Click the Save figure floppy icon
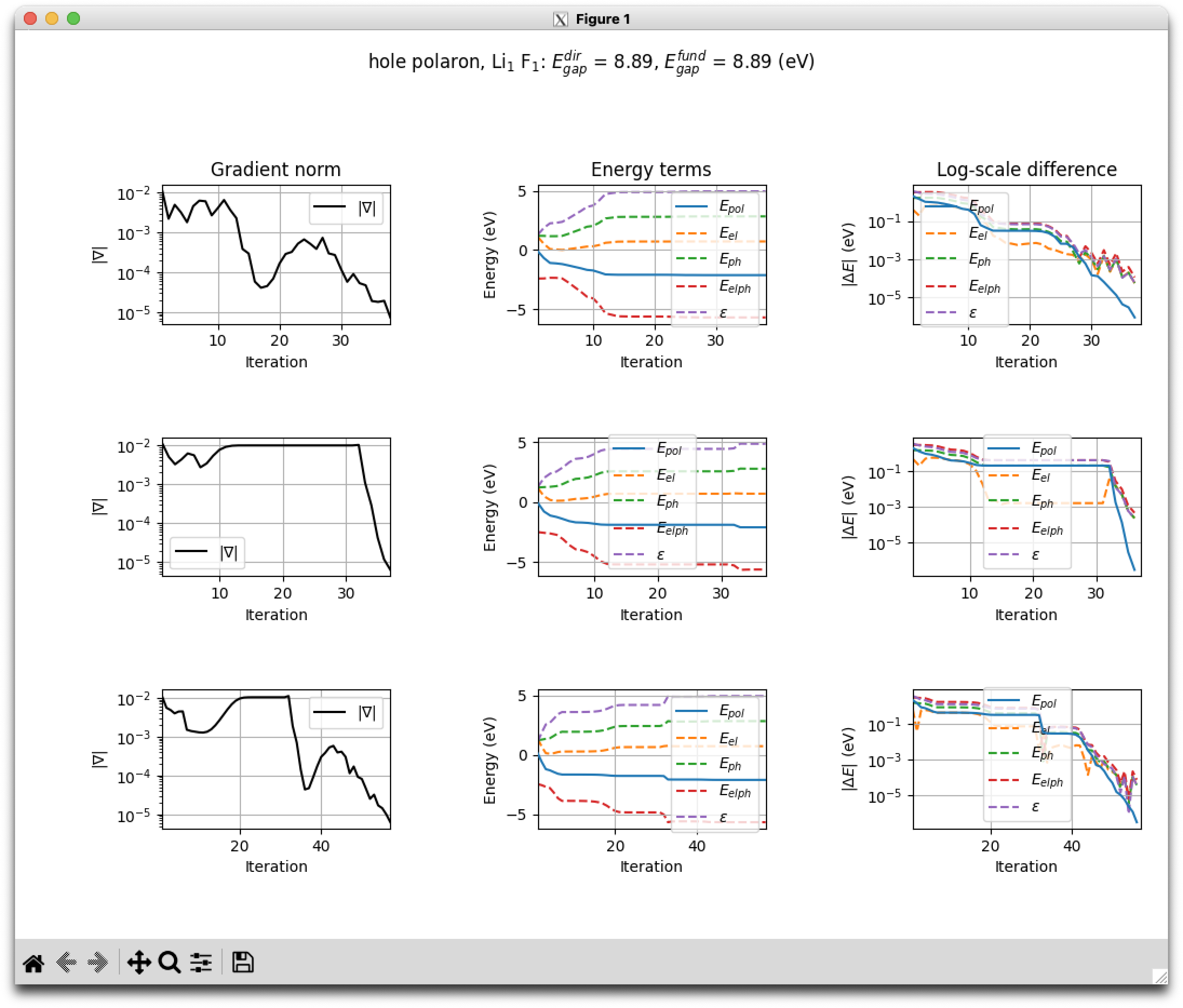 point(243,962)
